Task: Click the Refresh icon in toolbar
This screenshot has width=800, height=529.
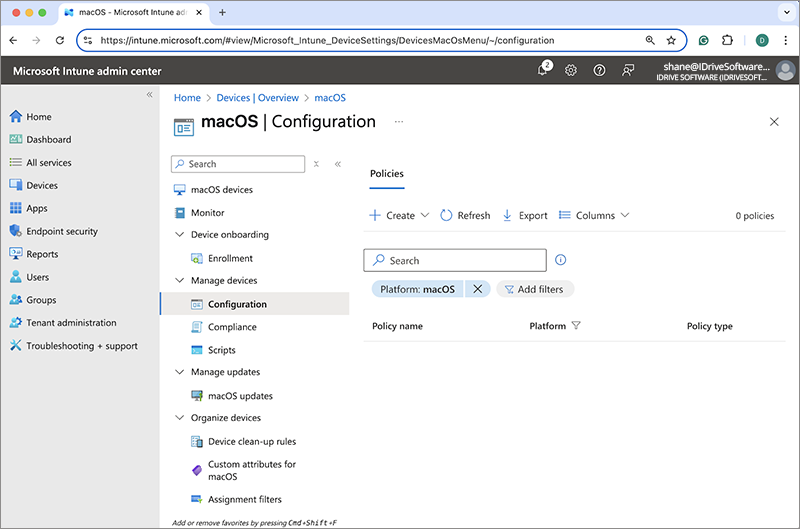Action: pos(446,215)
